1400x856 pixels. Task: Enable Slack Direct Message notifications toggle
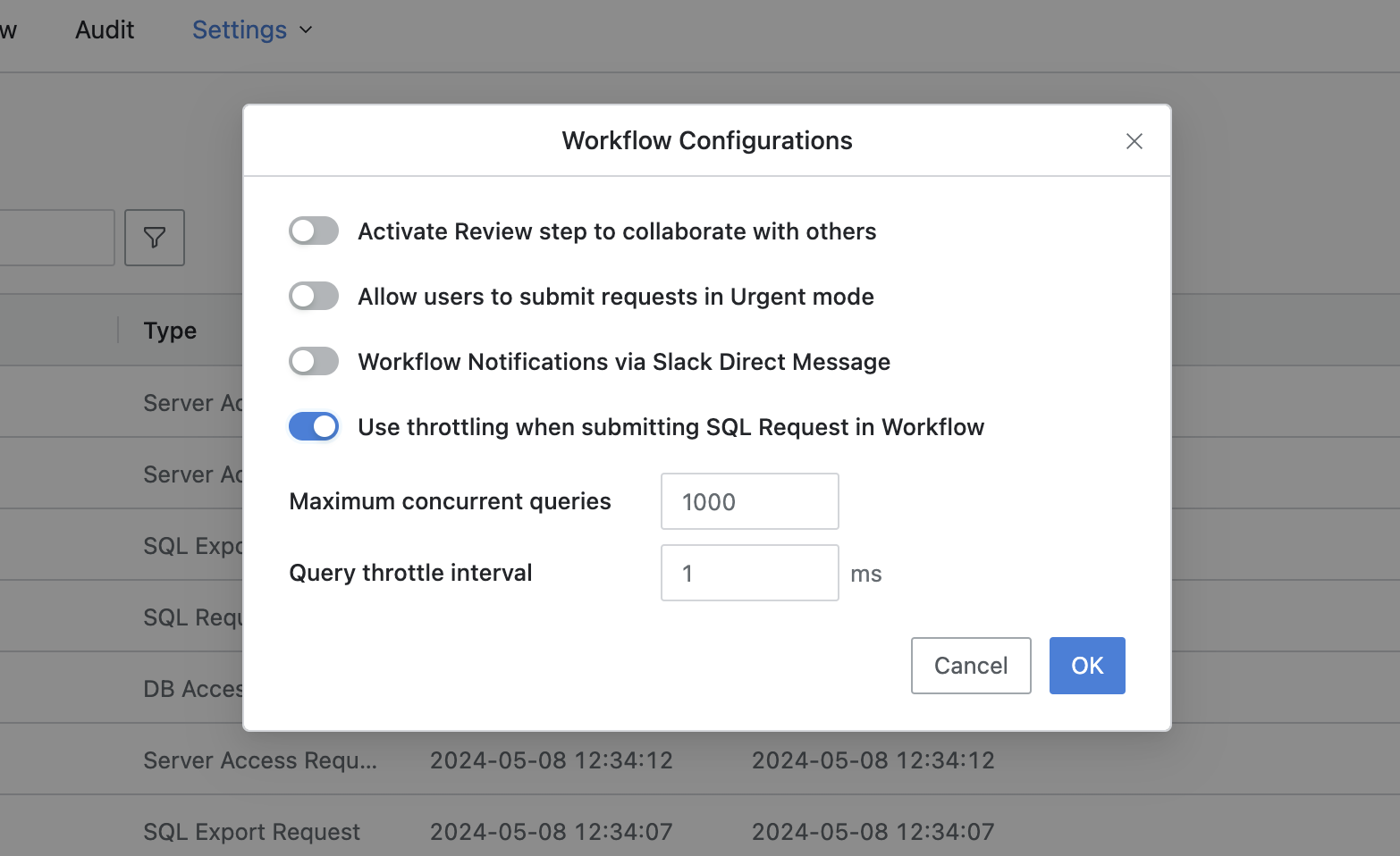point(314,361)
